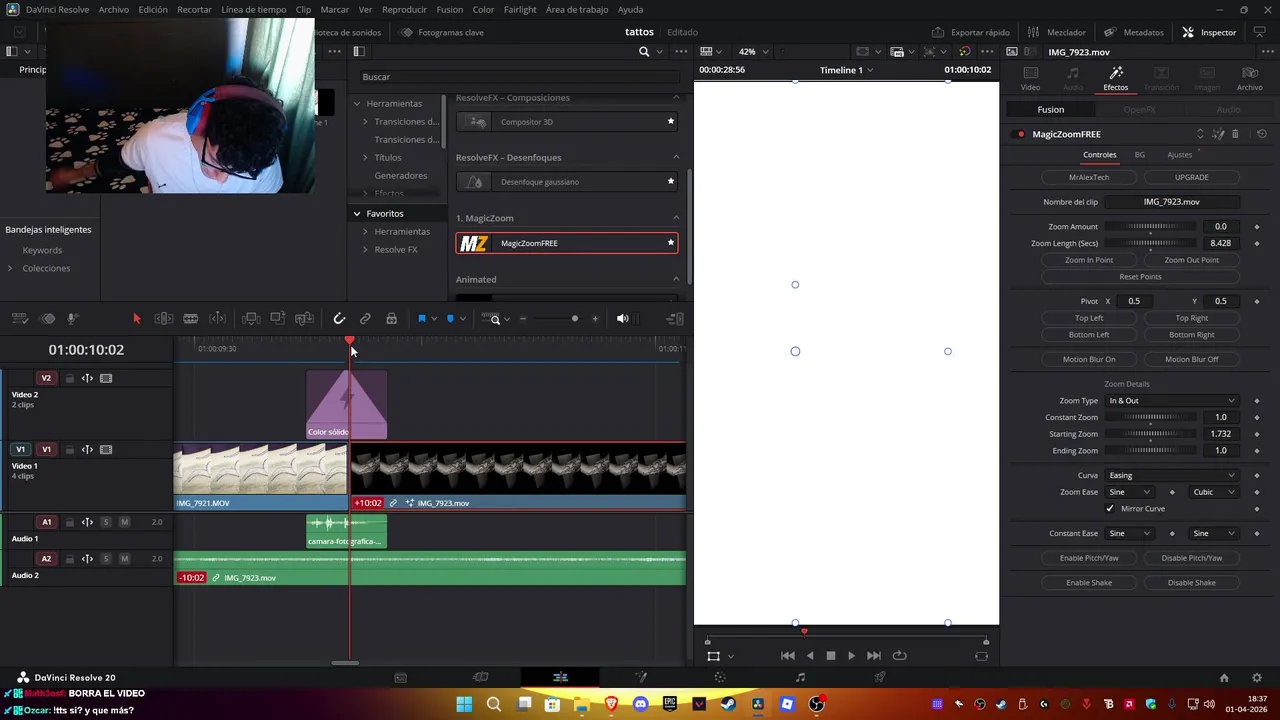Open the Fusion menu in menu bar

click(x=449, y=9)
